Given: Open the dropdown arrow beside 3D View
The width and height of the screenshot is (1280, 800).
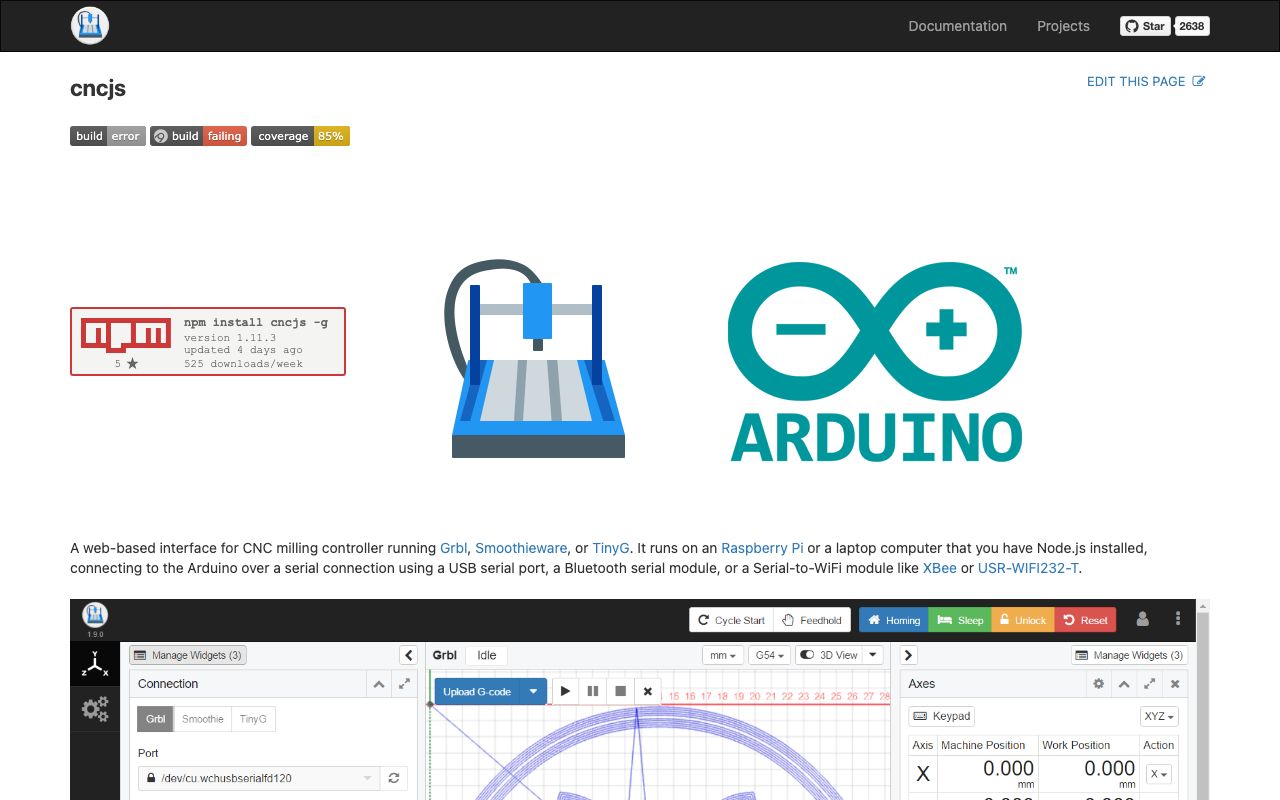Looking at the screenshot, I should tap(873, 655).
